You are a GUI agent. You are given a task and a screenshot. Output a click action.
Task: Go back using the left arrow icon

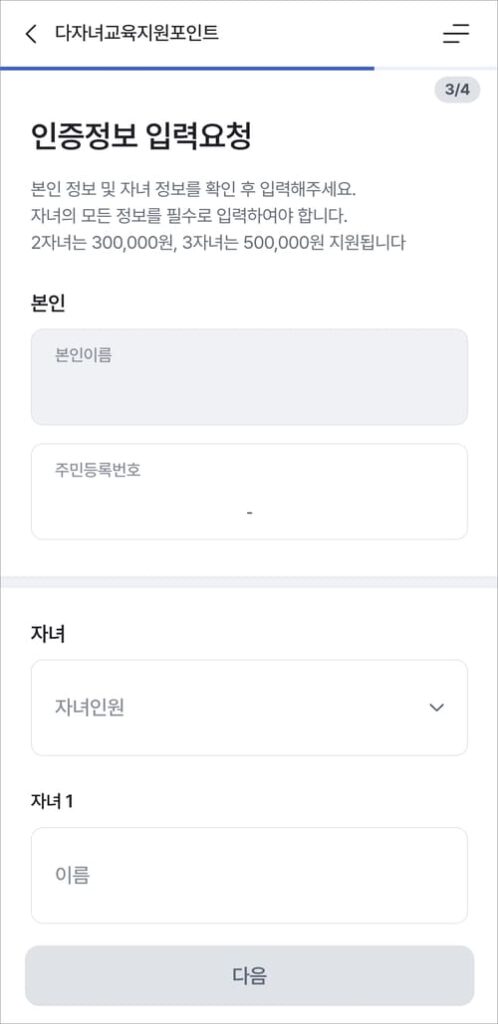click(x=31, y=34)
